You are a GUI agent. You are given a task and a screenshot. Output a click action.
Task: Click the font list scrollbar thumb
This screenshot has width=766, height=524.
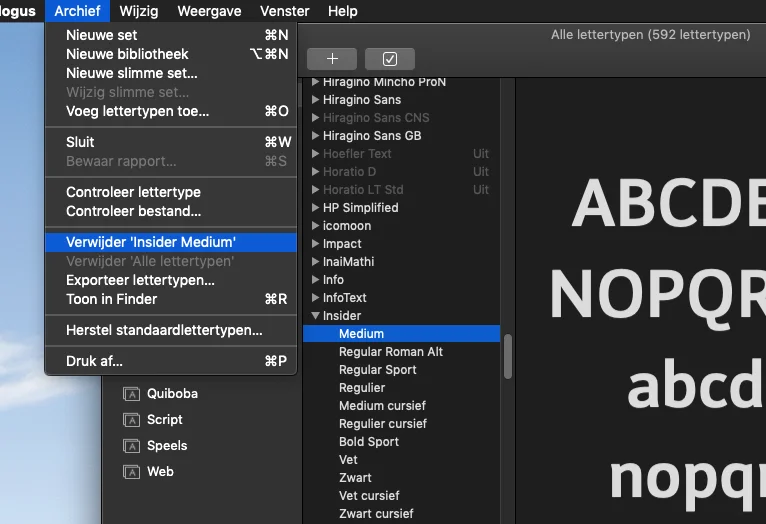click(508, 356)
